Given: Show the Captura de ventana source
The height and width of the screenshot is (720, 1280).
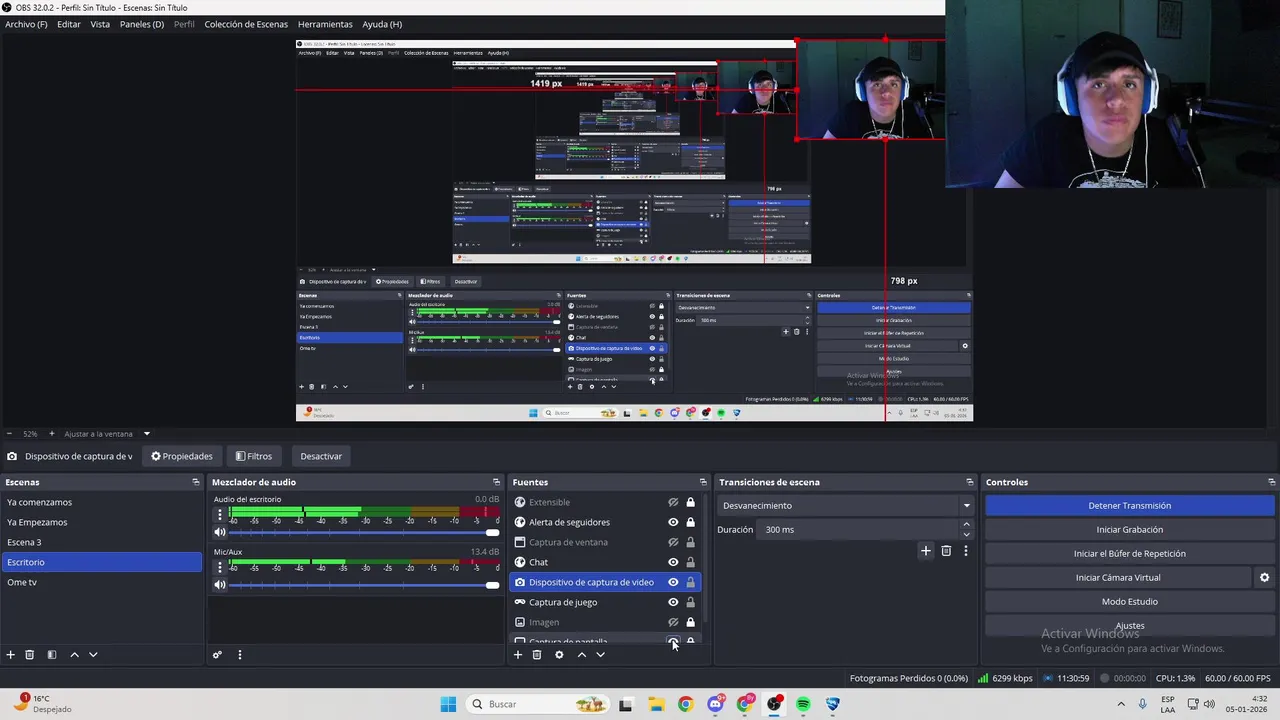Looking at the screenshot, I should [673, 542].
